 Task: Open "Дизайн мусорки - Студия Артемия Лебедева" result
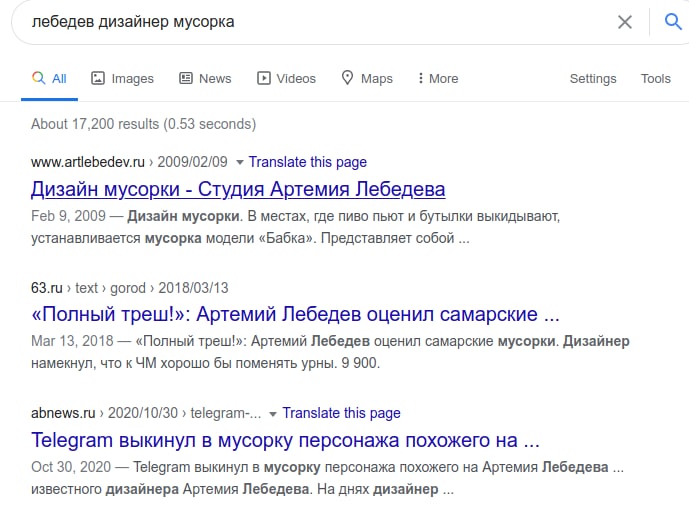(238, 189)
